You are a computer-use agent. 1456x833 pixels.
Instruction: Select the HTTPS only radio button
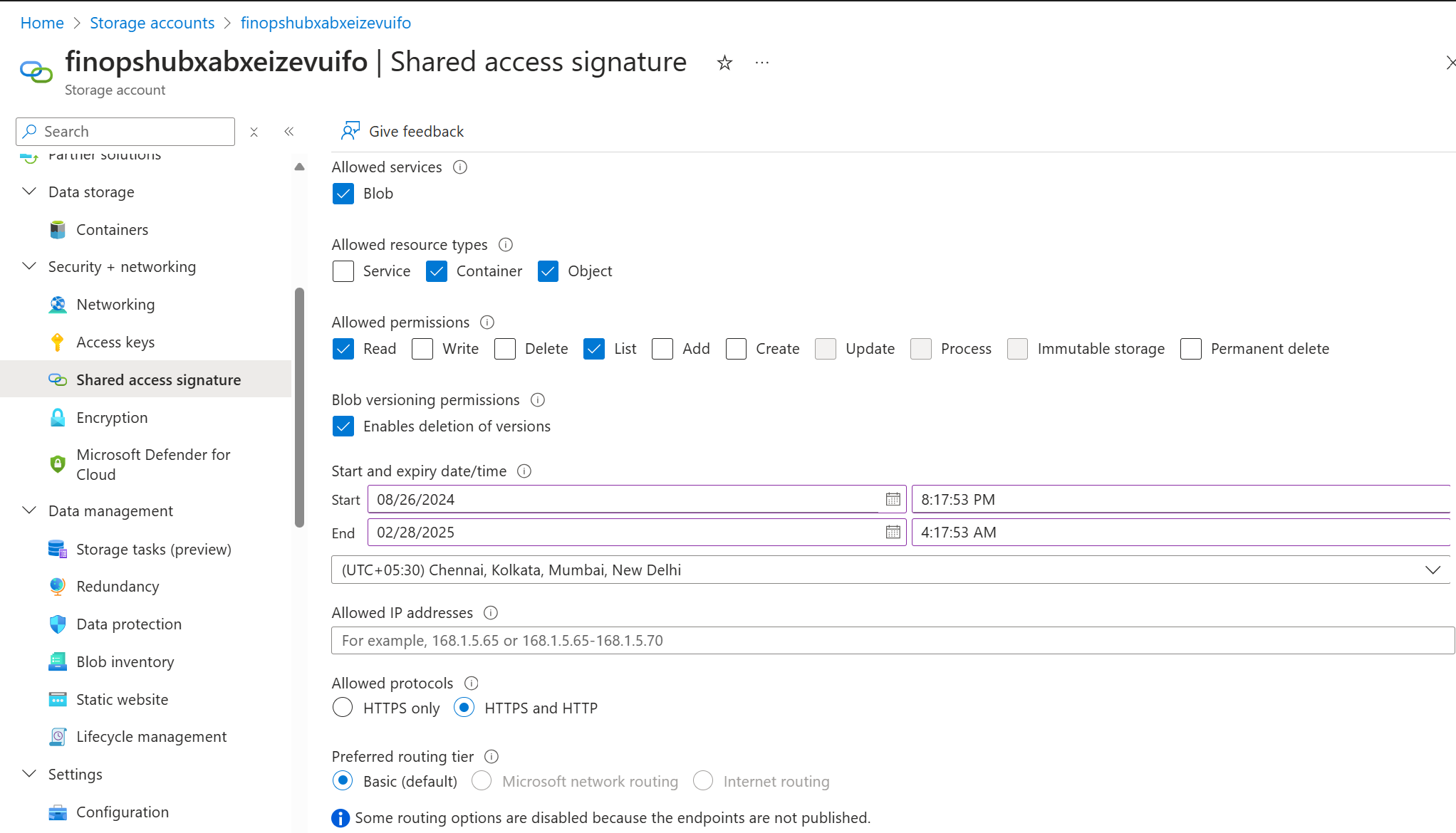coord(343,708)
